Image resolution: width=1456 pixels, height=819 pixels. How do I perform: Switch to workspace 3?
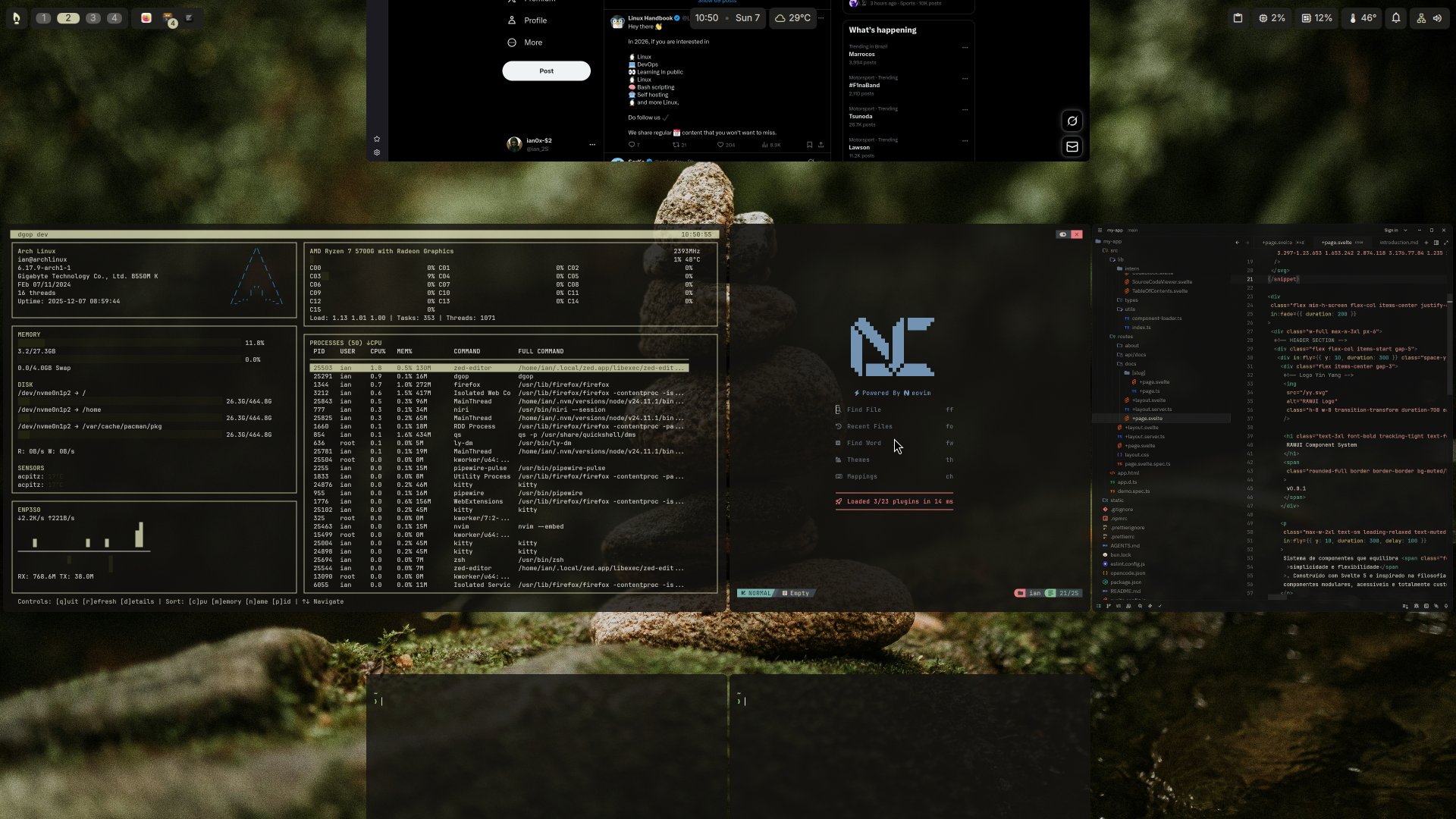click(93, 18)
